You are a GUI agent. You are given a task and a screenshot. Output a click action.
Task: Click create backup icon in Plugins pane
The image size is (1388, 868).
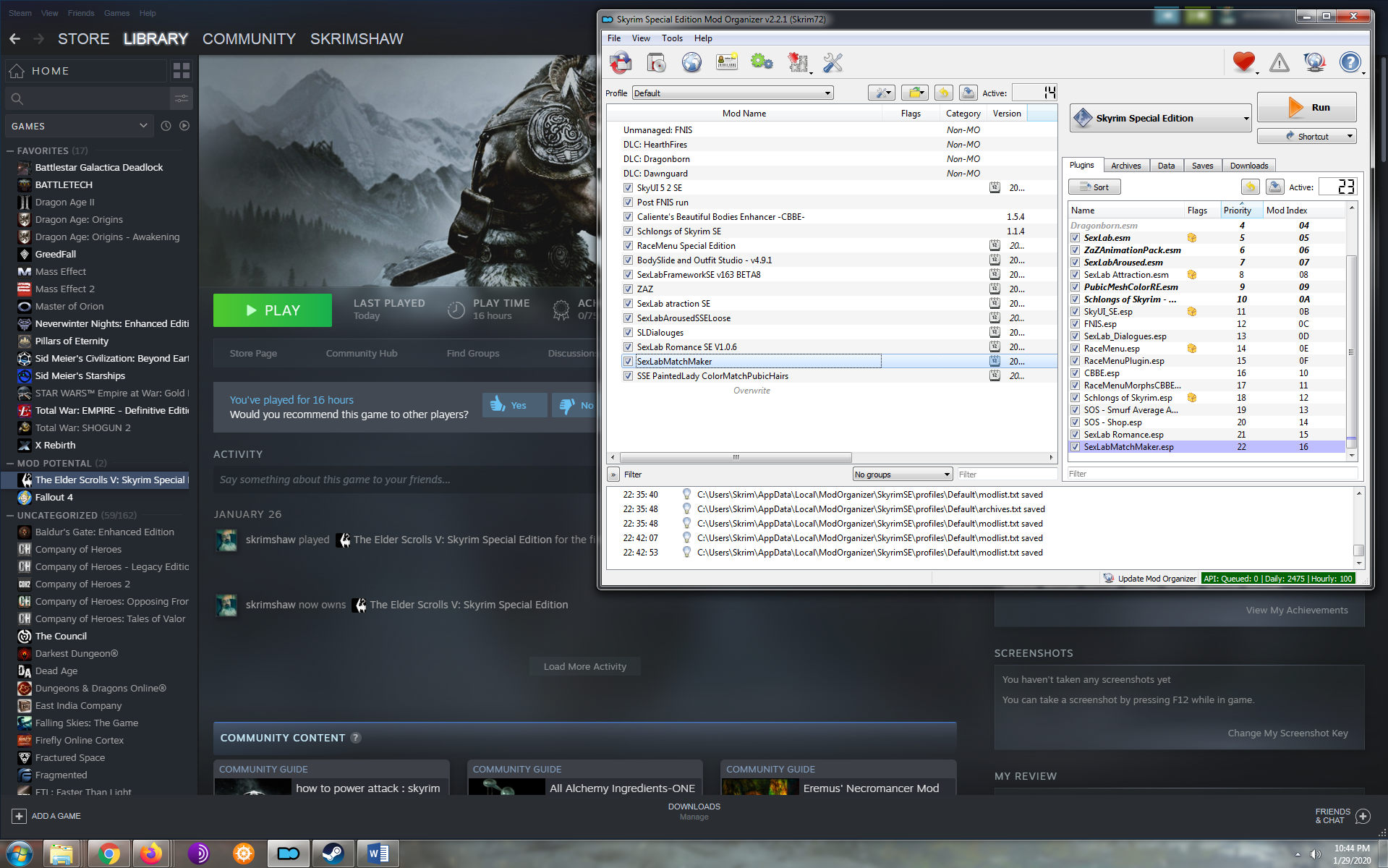[x=1274, y=187]
